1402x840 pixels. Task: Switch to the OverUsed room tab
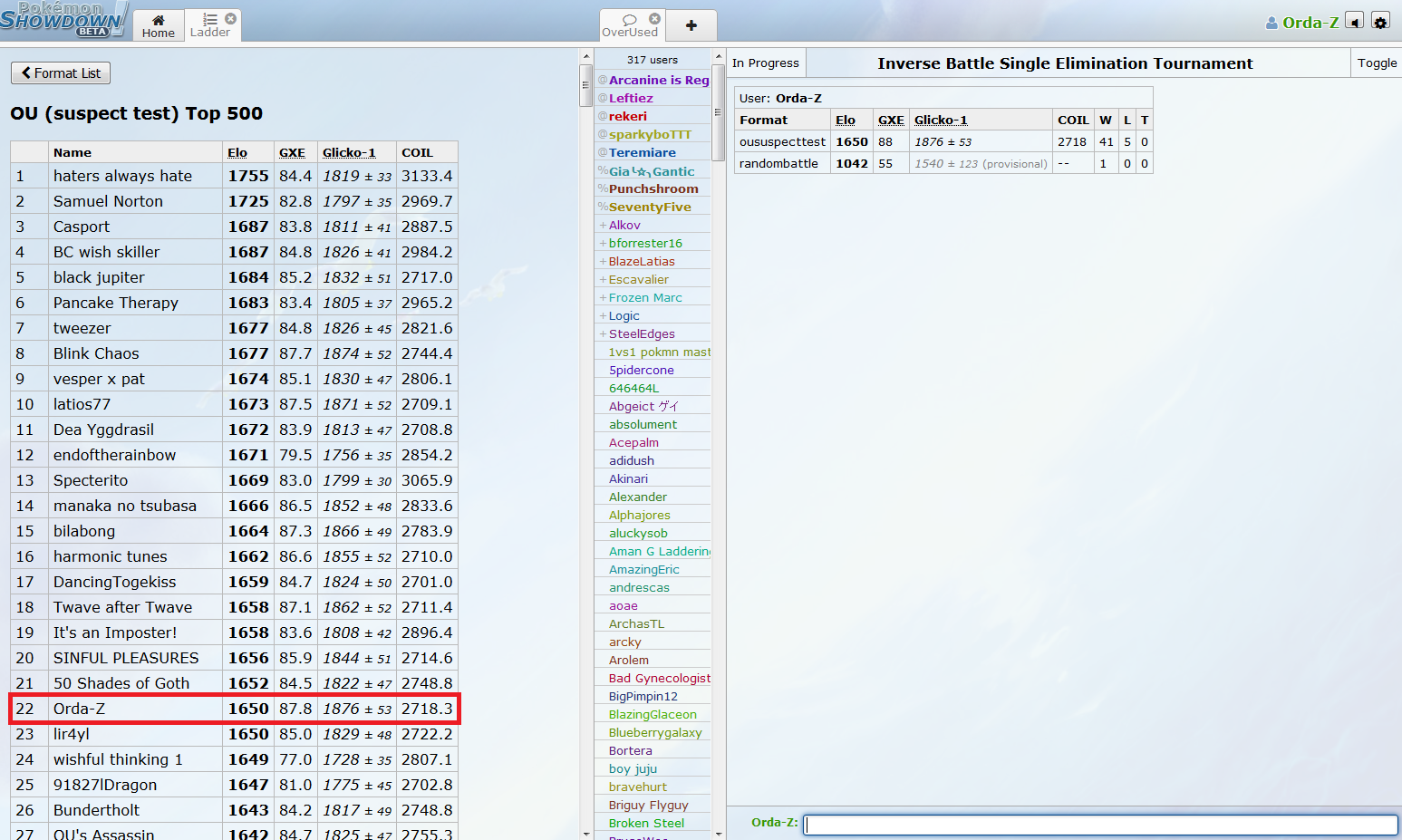click(630, 25)
